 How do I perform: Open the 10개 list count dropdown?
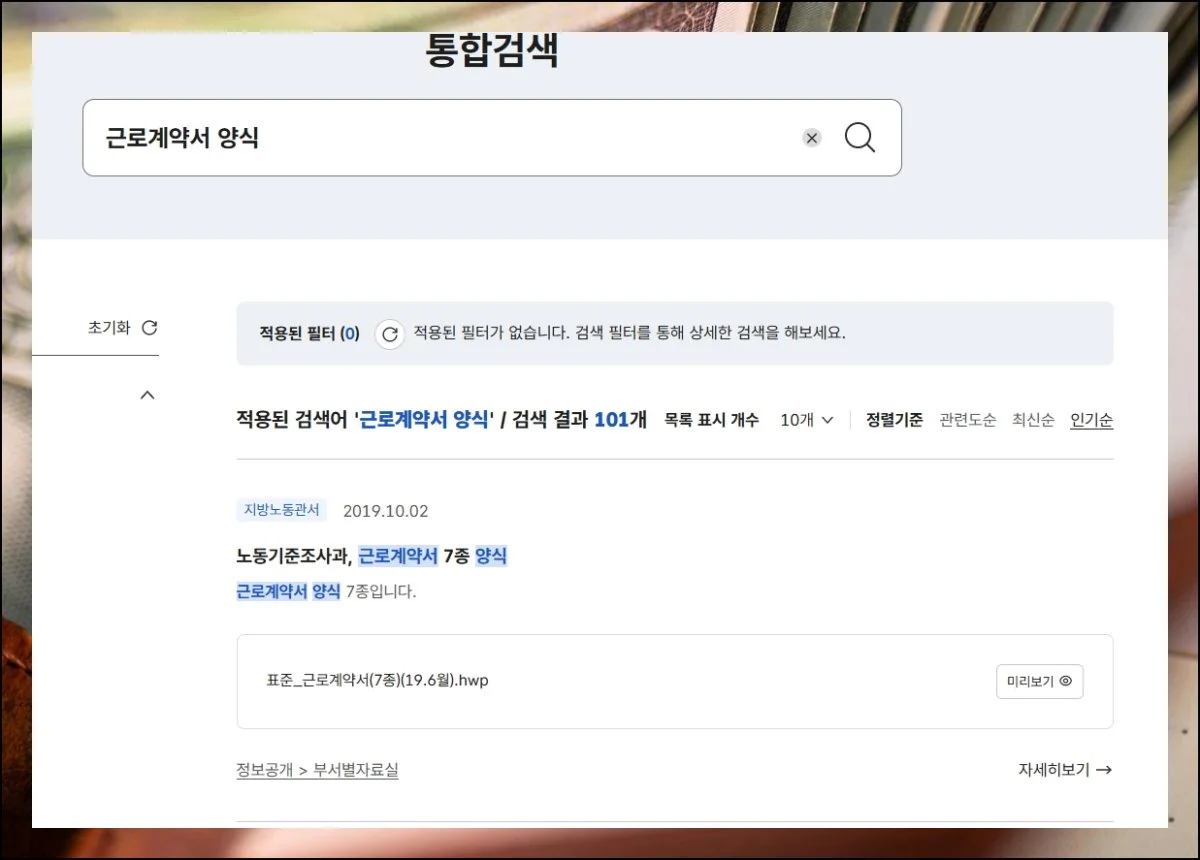click(806, 420)
